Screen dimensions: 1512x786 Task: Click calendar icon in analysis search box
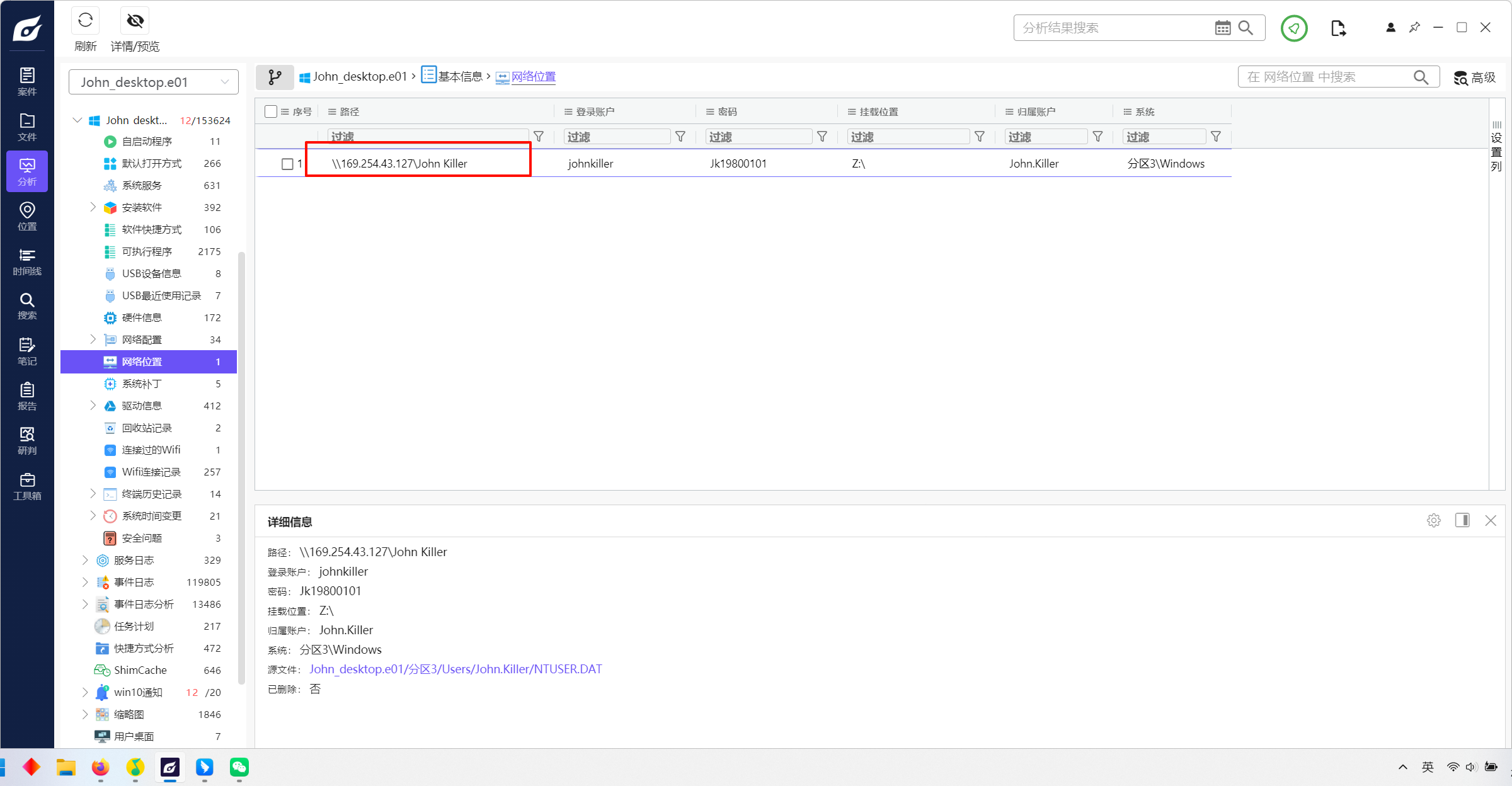click(x=1222, y=28)
